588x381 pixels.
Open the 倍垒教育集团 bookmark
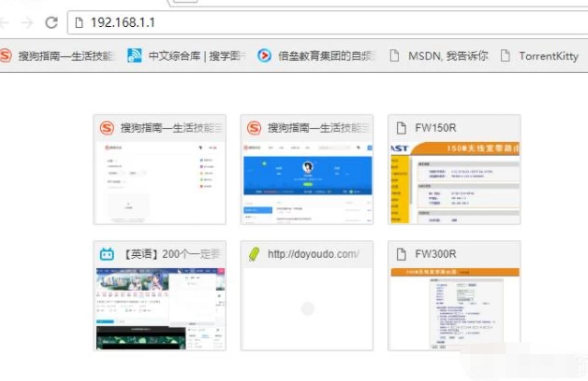click(x=317, y=56)
